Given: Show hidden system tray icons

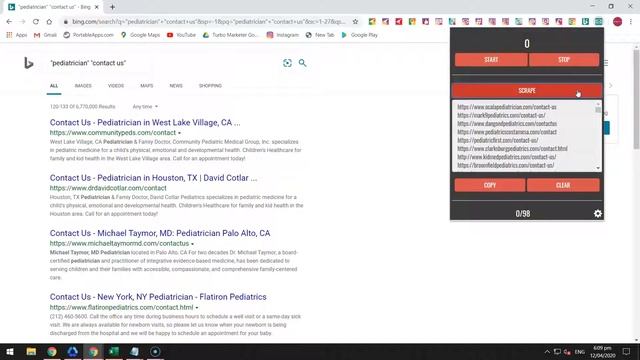Looking at the screenshot, I should 547,351.
